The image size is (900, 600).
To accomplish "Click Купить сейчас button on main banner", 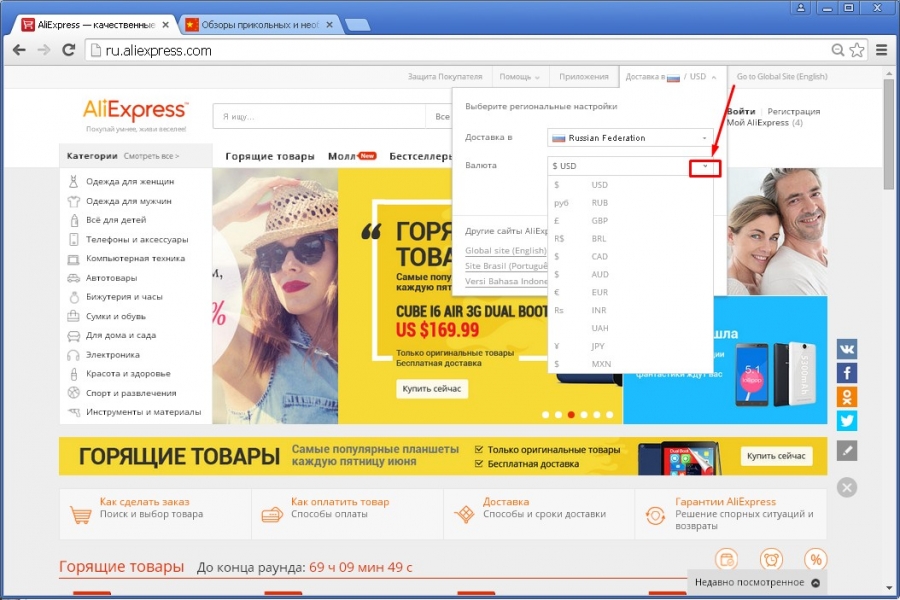I will coord(432,389).
